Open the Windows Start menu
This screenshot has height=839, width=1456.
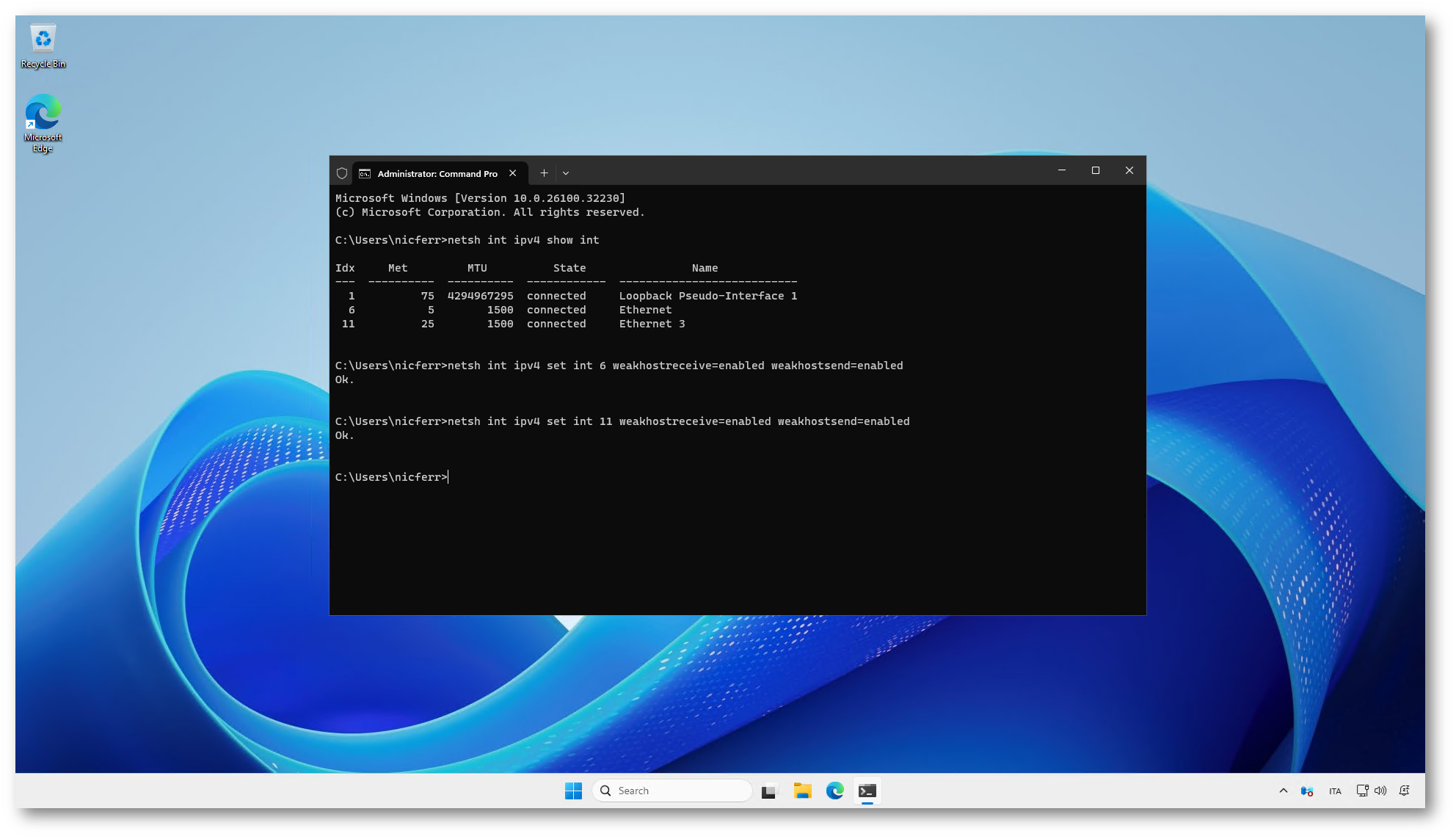[573, 791]
